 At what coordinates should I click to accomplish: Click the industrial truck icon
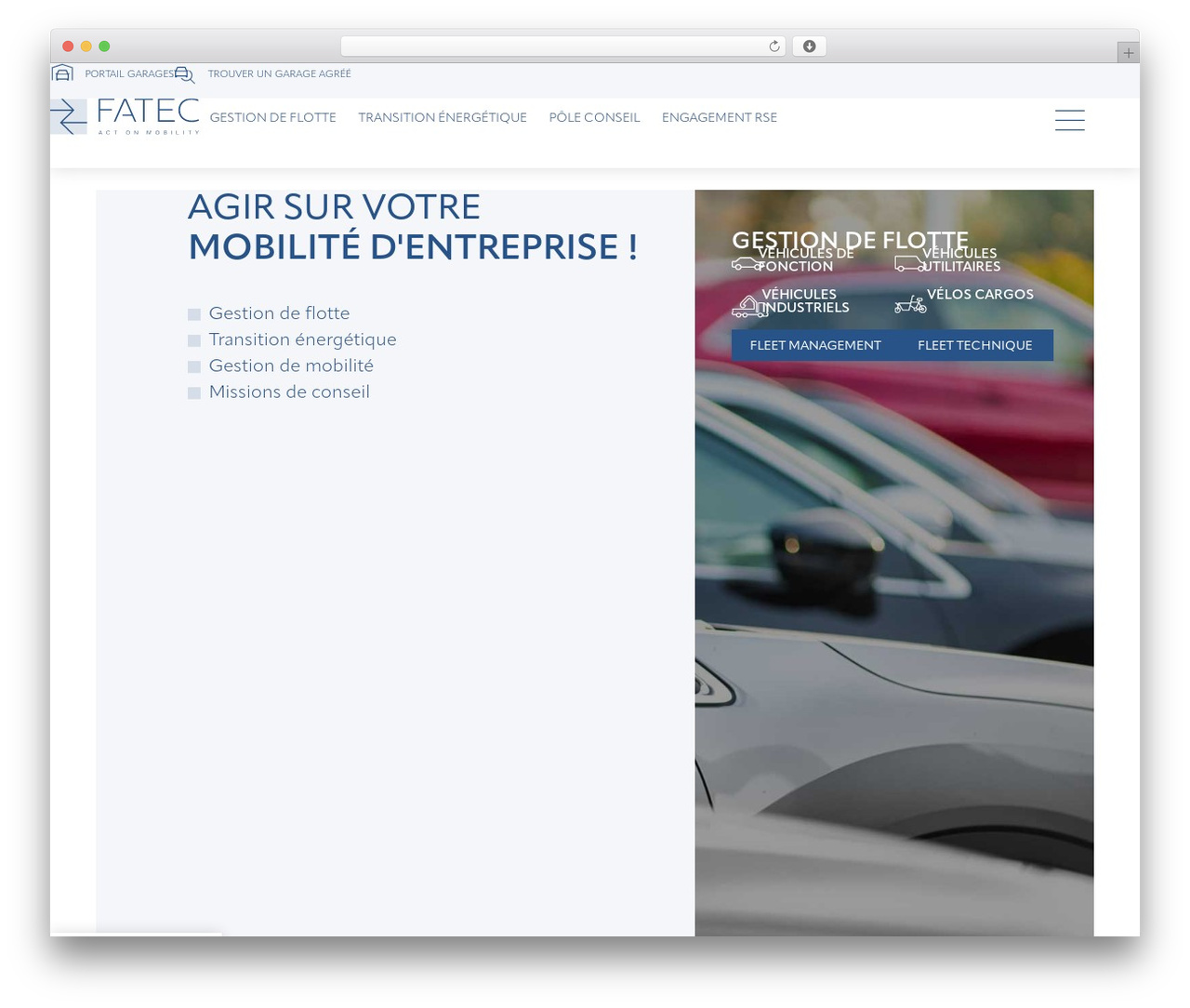(748, 306)
